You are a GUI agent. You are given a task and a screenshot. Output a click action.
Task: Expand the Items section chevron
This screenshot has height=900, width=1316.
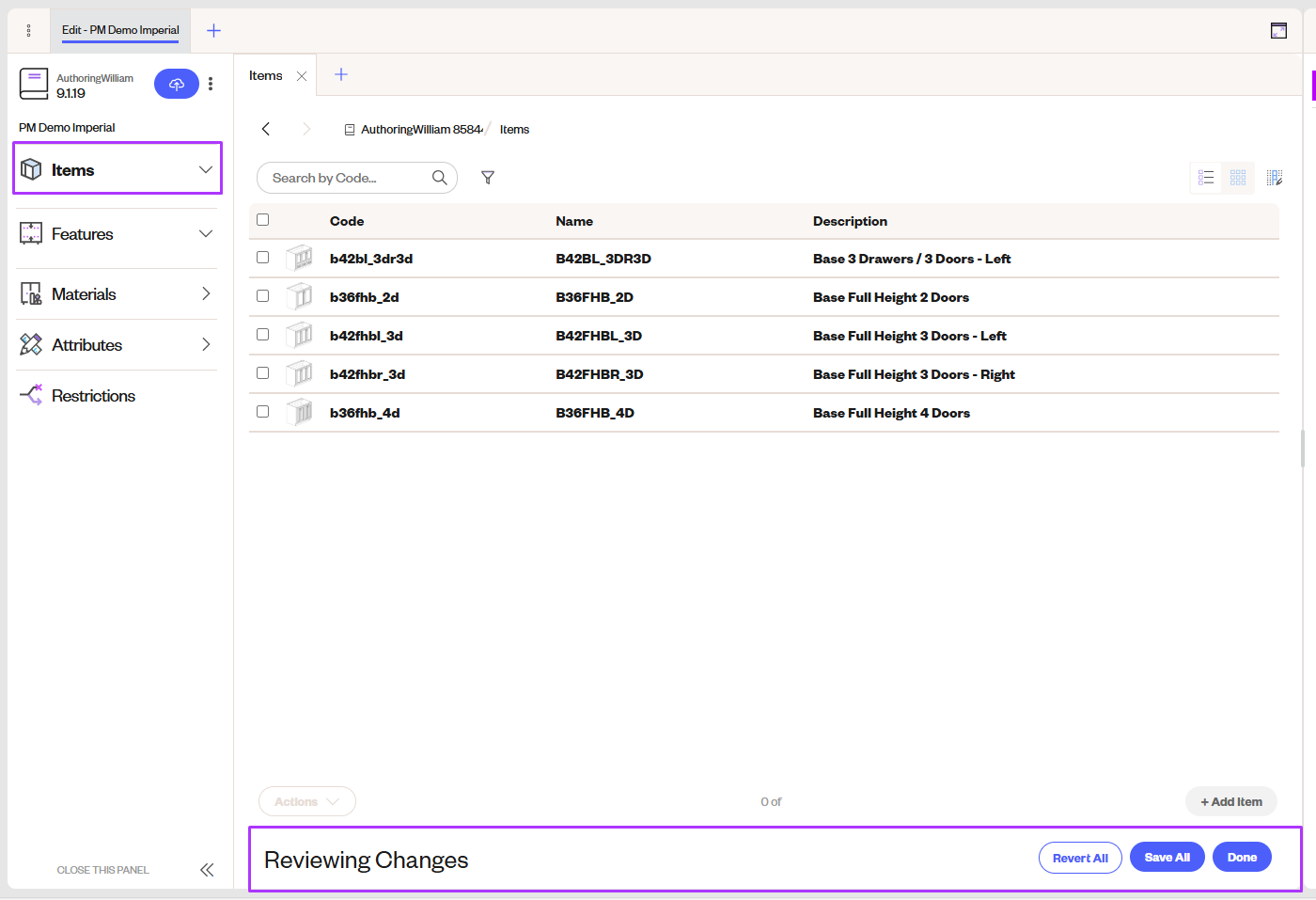(206, 169)
